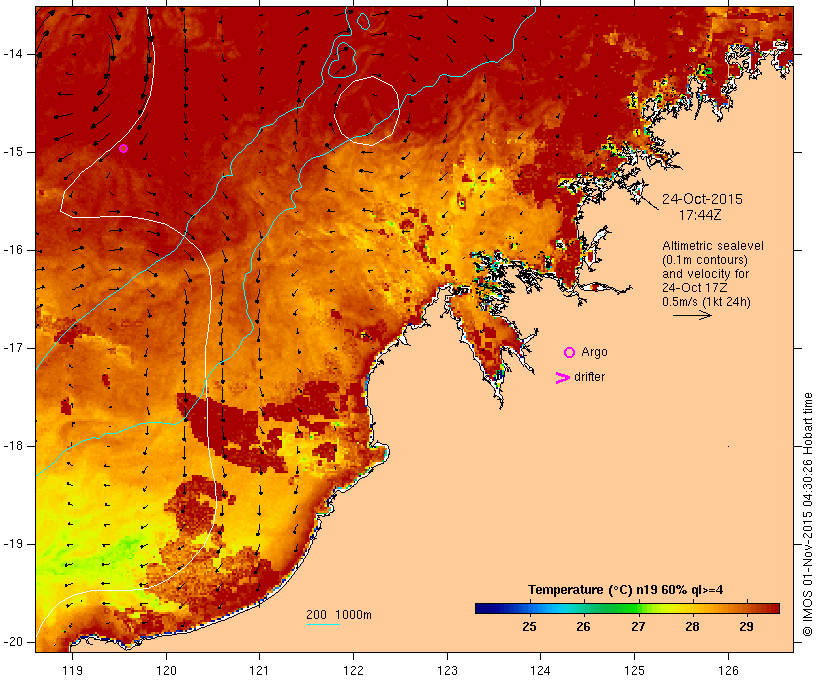Click the longitude axis label 126
The height and width of the screenshot is (680, 820).
[x=728, y=670]
